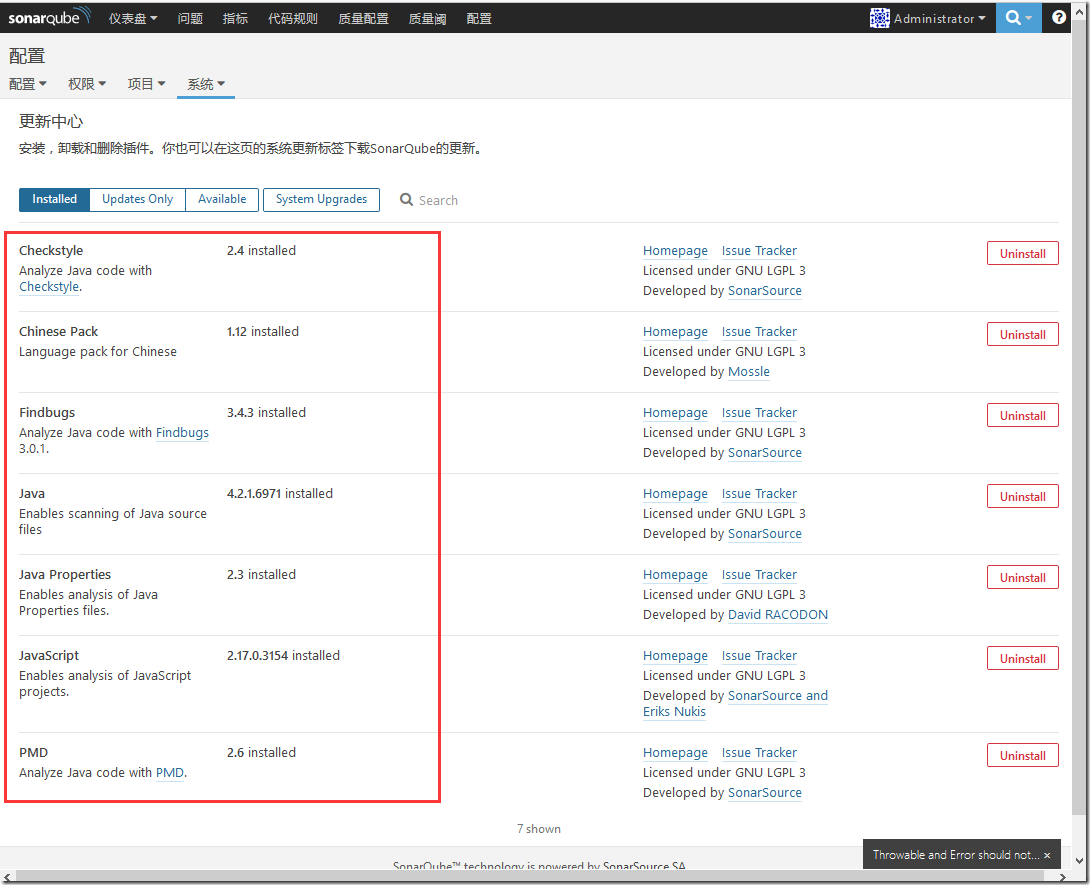Viewport: 1090px width, 885px height.
Task: Click the Throwable and Error notification text
Action: 956,855
